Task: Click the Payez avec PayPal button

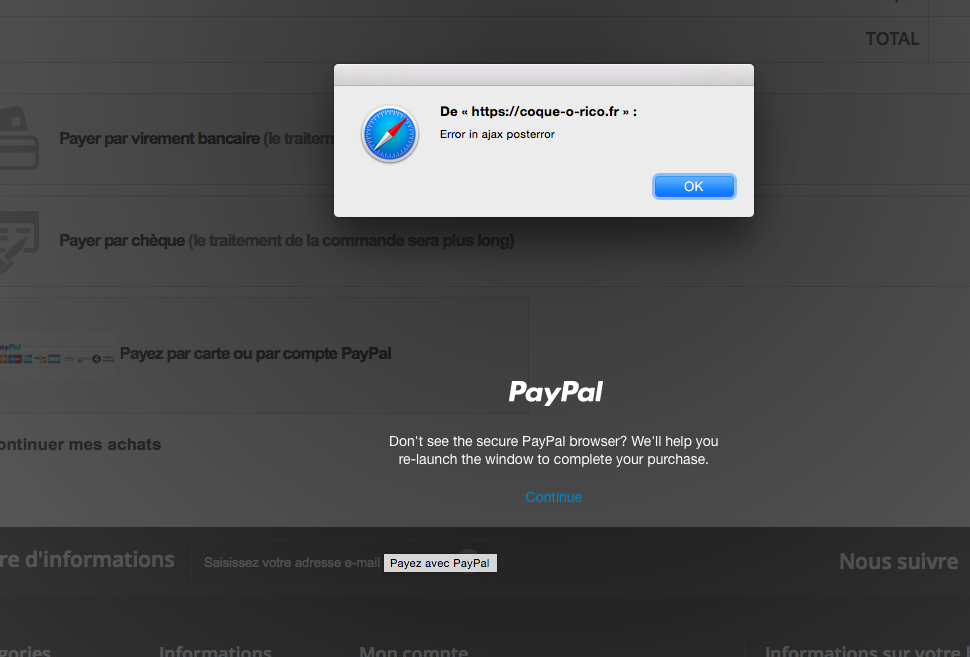Action: [440, 563]
